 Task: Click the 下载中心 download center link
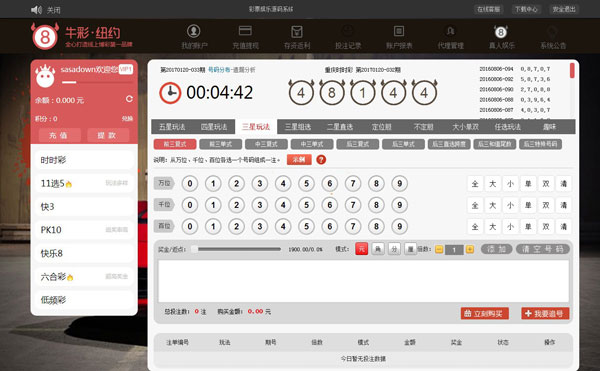coord(526,9)
